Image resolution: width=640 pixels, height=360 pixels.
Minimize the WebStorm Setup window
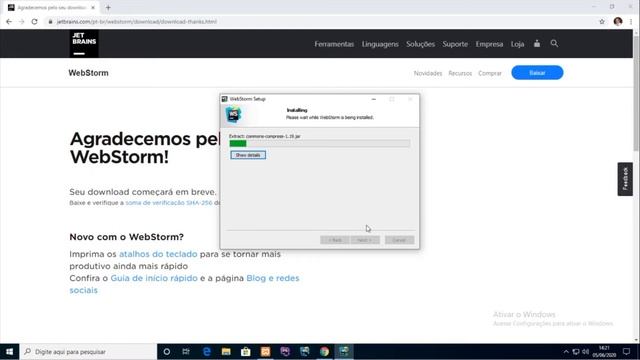(x=373, y=99)
